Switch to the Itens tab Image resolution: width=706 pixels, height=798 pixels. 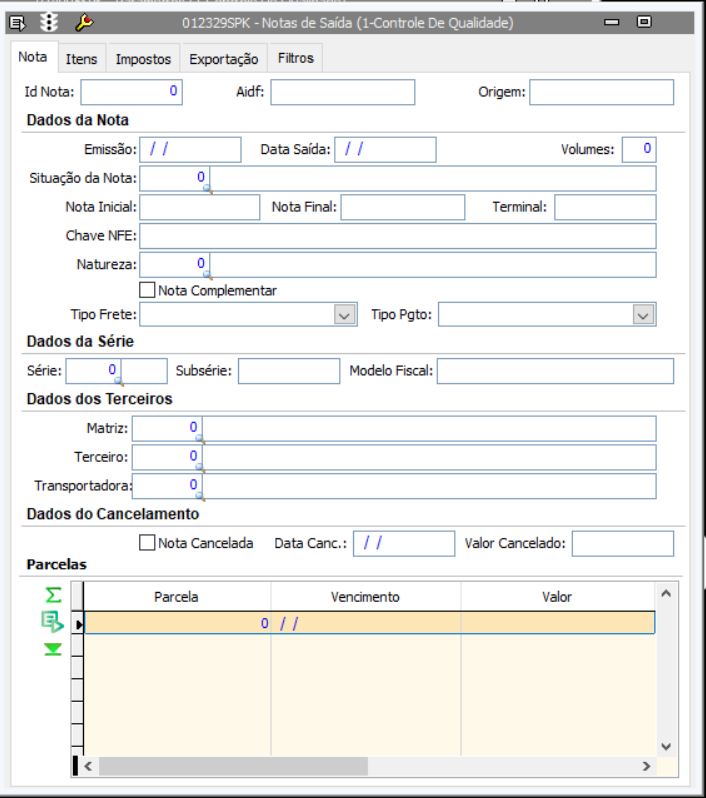pyautogui.click(x=81, y=59)
